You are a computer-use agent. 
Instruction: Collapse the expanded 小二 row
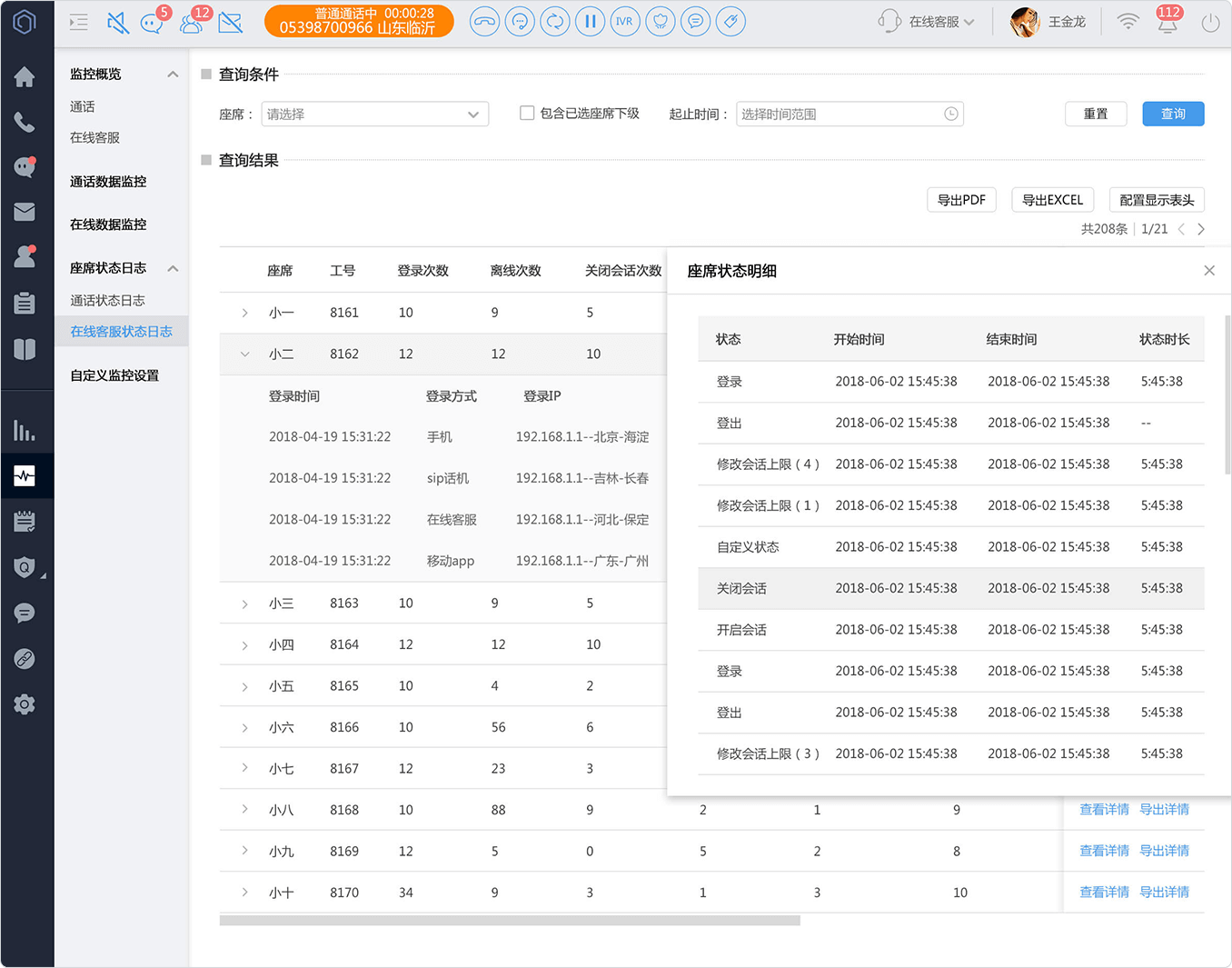[x=244, y=354]
